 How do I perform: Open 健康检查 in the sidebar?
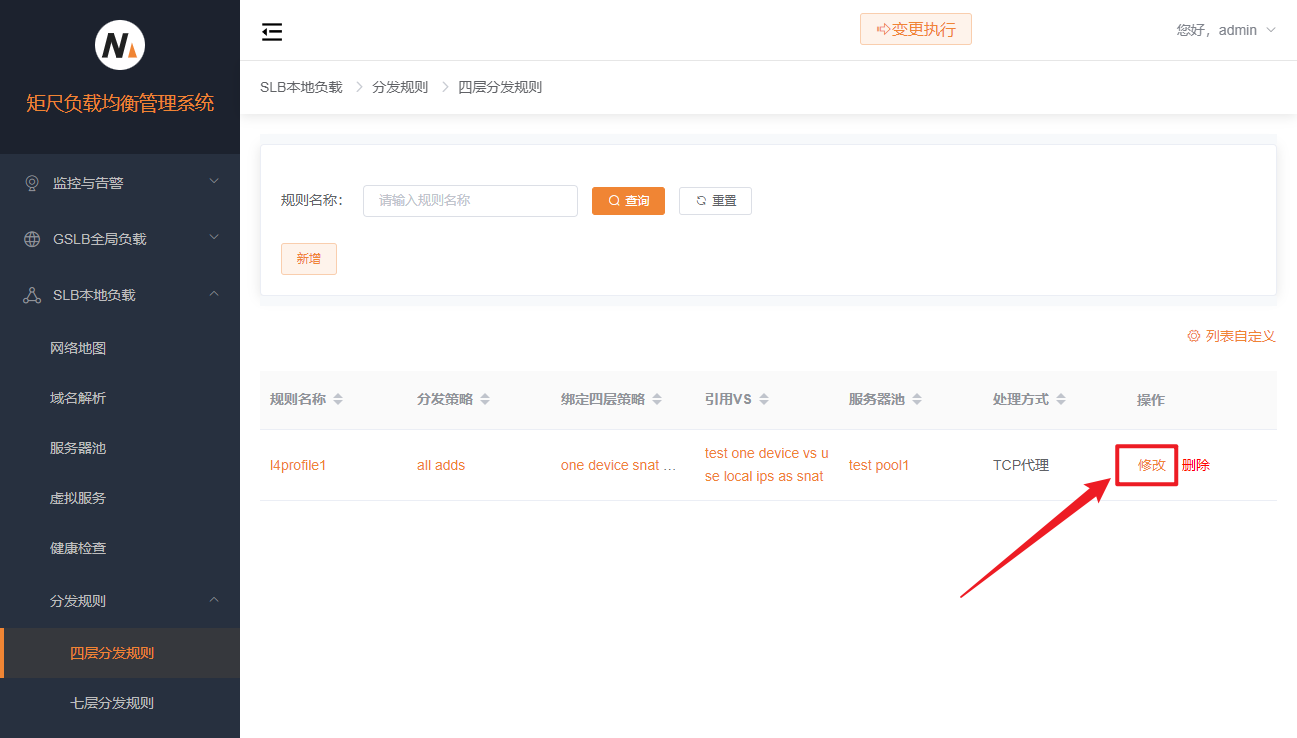(x=78, y=548)
